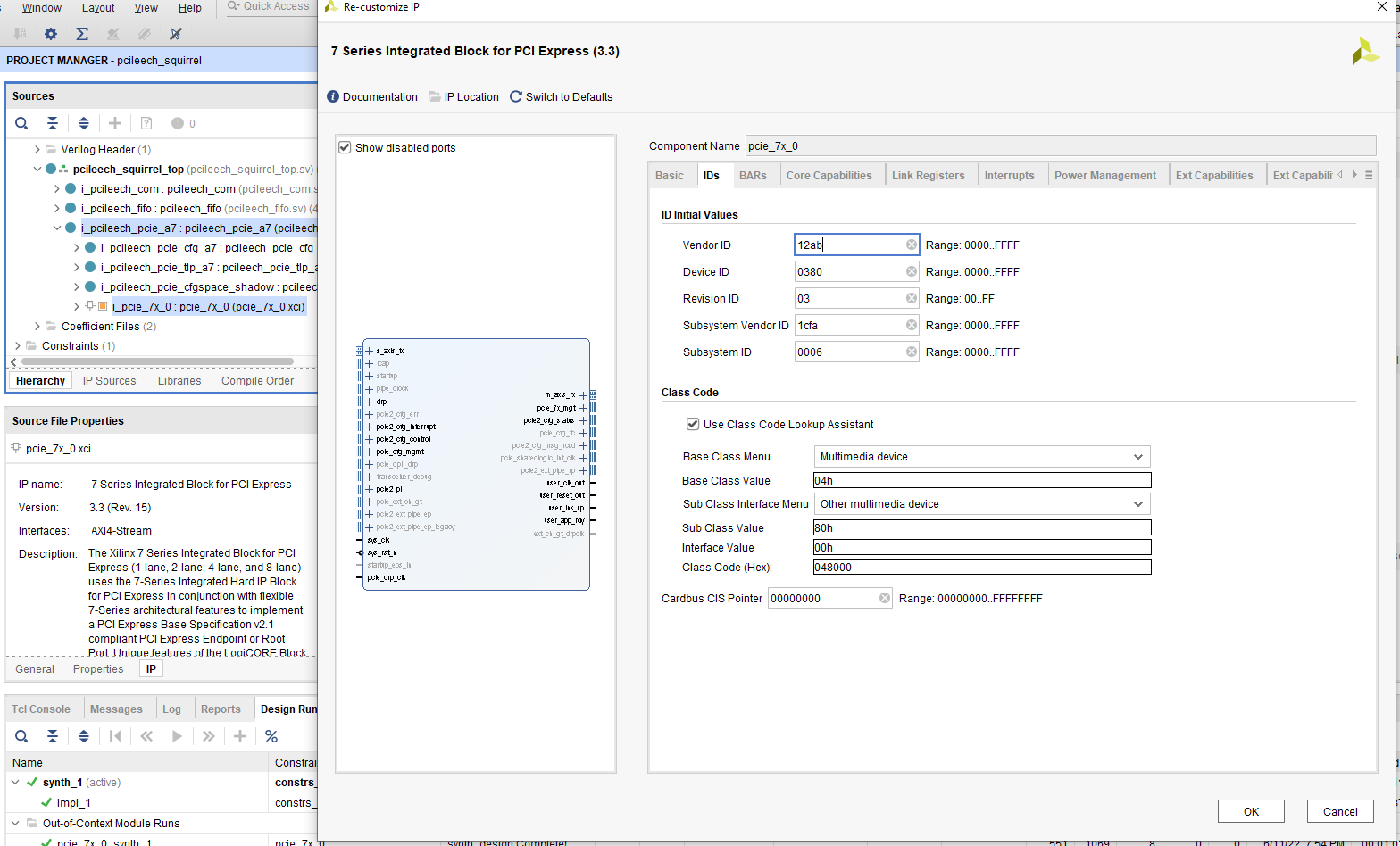Select i_pcie_7x_0 source tree item
The width and height of the screenshot is (1400, 846).
pyautogui.click(x=209, y=306)
